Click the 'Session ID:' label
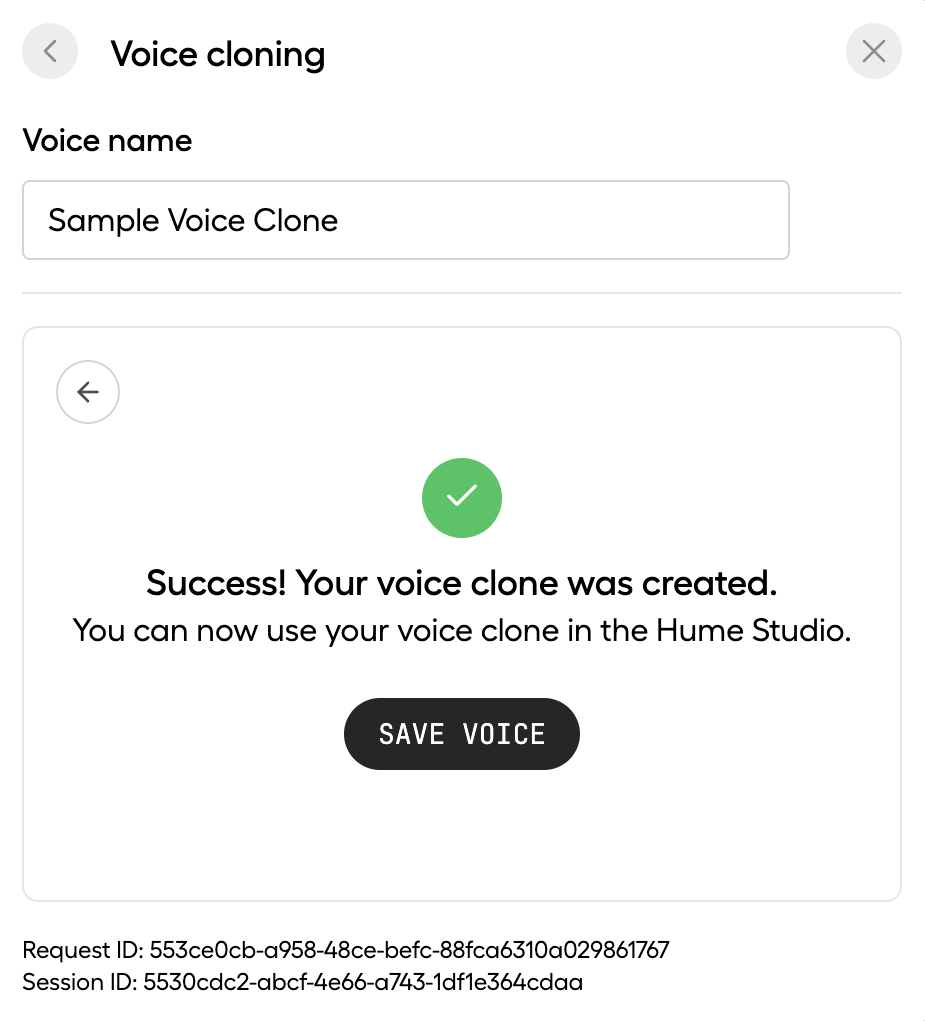The image size is (925, 1021). [x=79, y=982]
